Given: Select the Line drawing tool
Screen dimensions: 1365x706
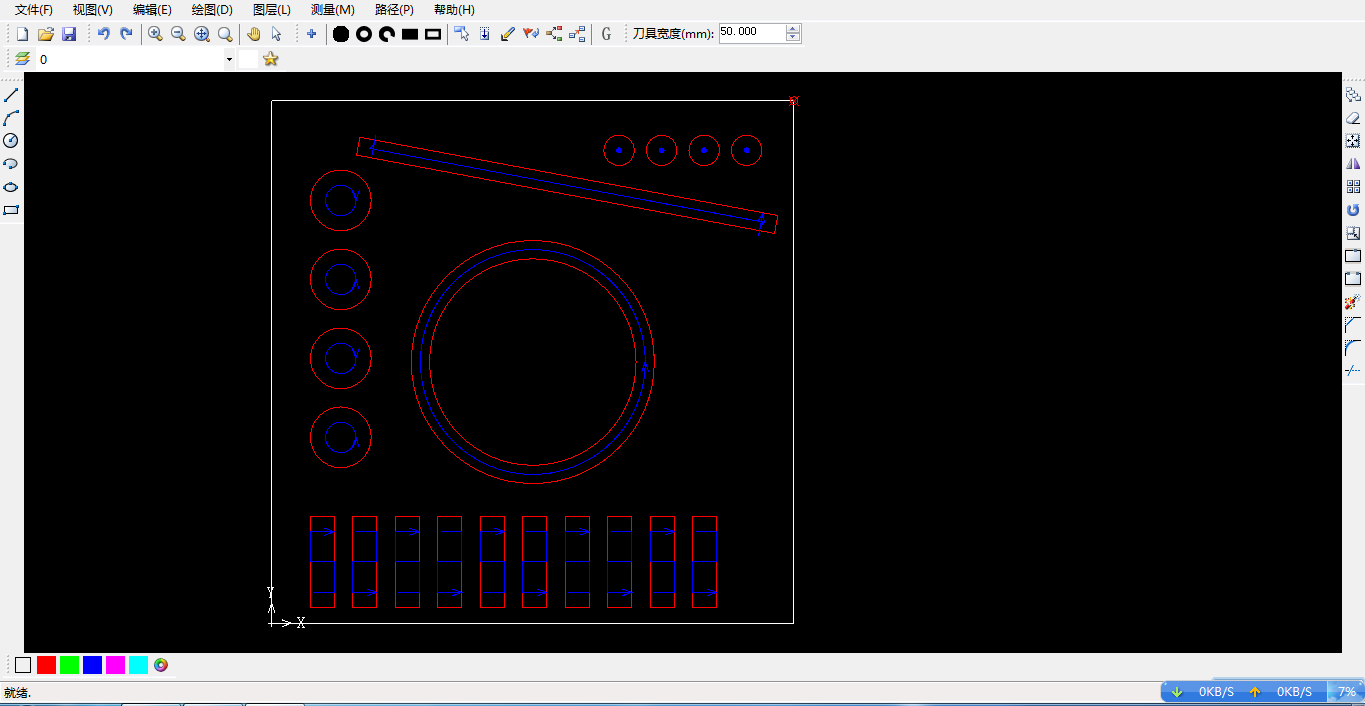Looking at the screenshot, I should coord(11,95).
